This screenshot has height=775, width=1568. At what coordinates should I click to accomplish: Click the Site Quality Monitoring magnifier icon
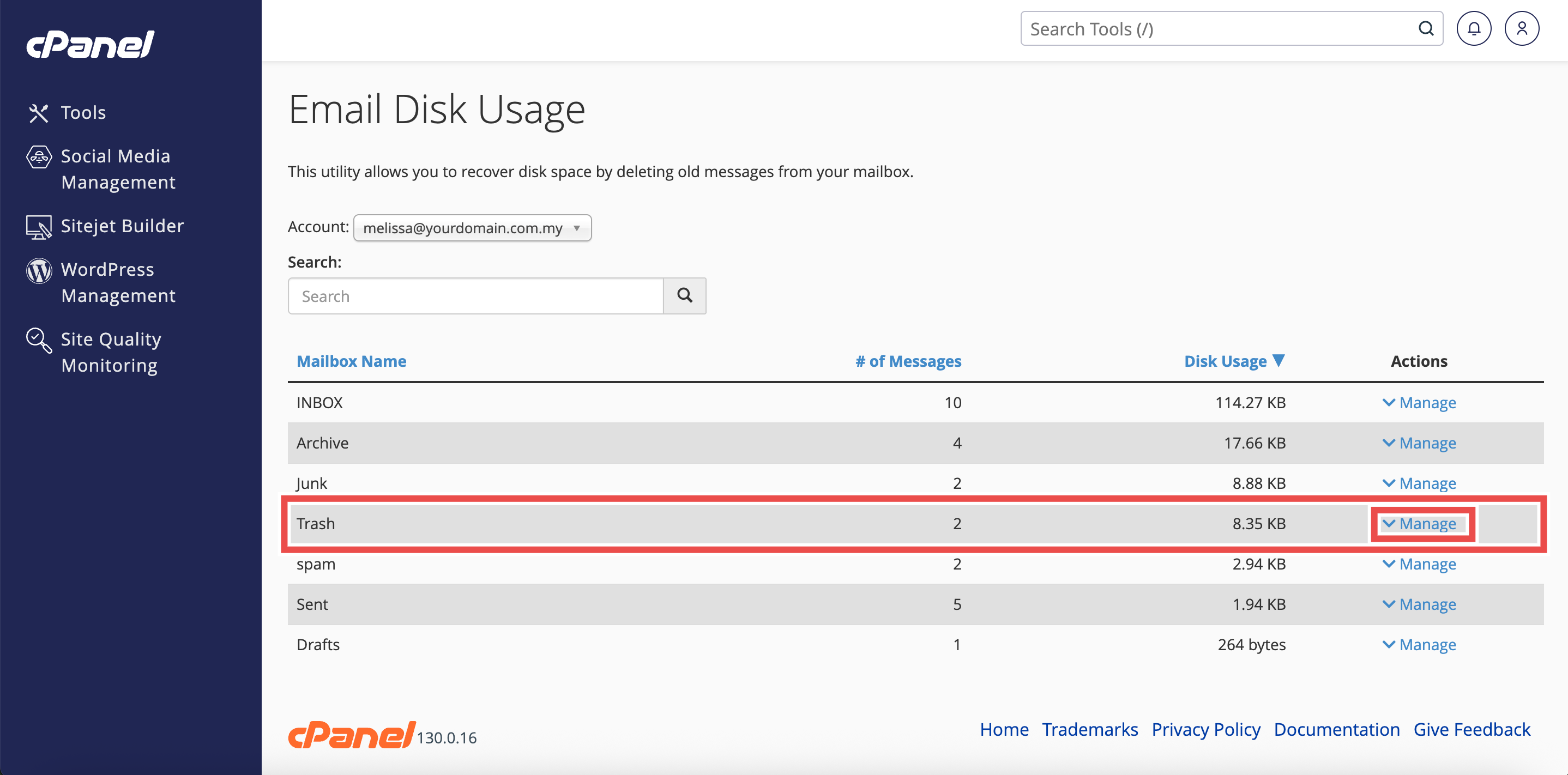coord(39,340)
